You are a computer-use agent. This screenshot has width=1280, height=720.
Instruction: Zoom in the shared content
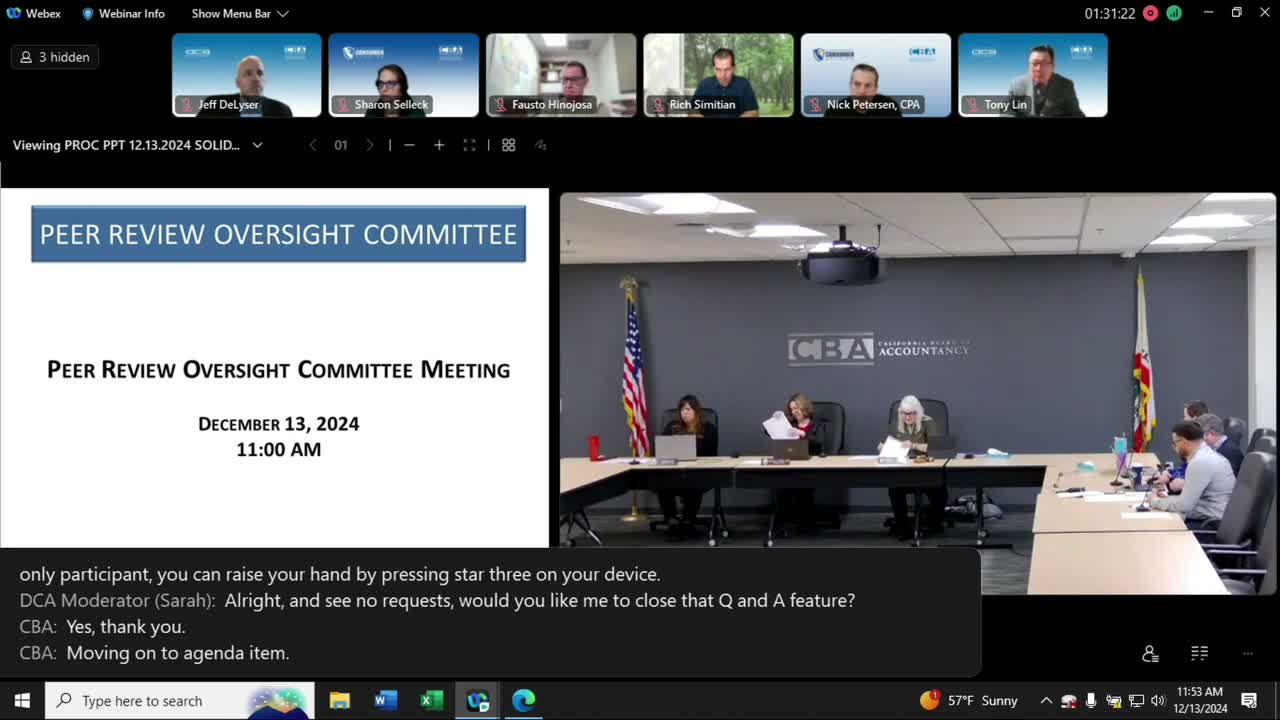coord(439,145)
